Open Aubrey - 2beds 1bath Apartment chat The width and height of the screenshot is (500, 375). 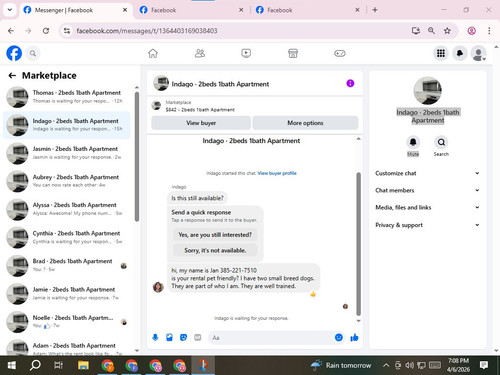click(67, 181)
